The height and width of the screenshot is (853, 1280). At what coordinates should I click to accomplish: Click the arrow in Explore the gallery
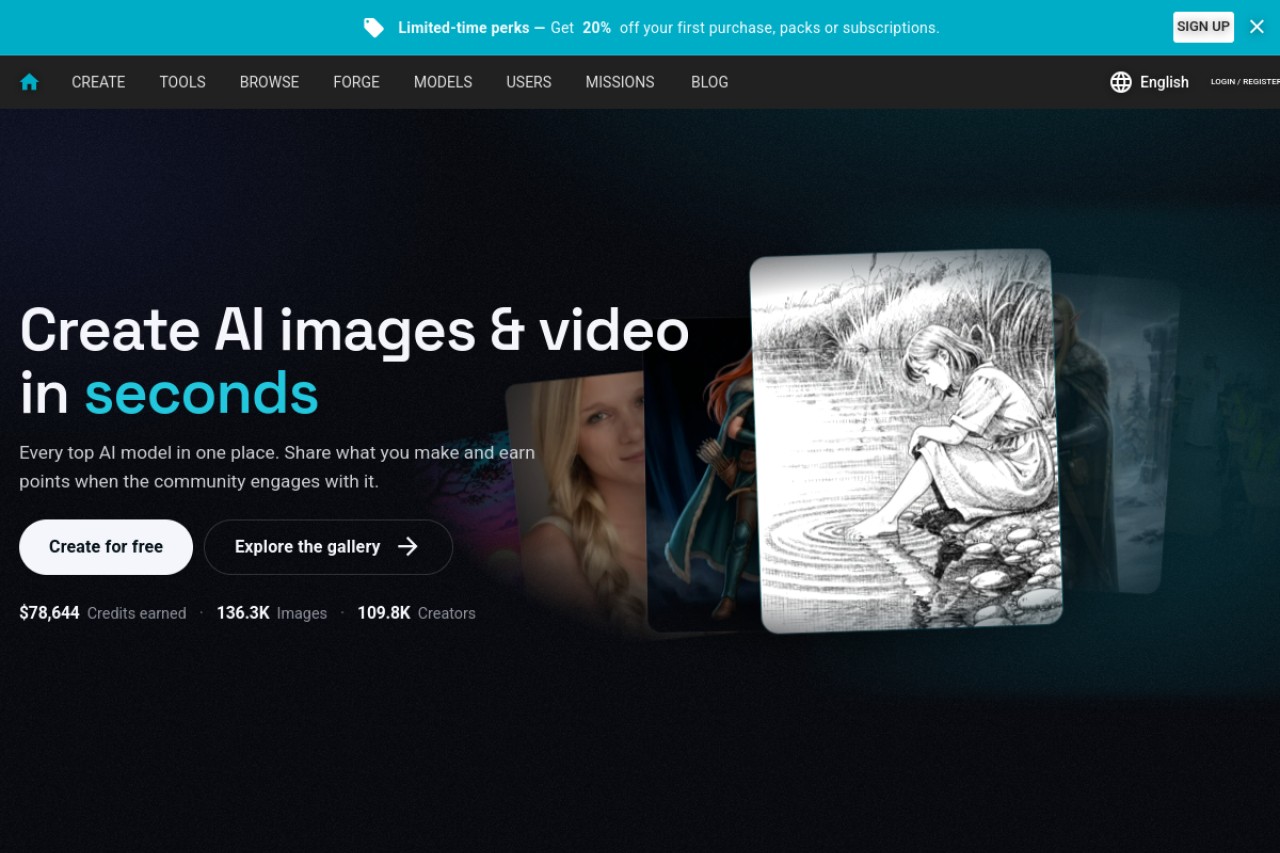(408, 546)
